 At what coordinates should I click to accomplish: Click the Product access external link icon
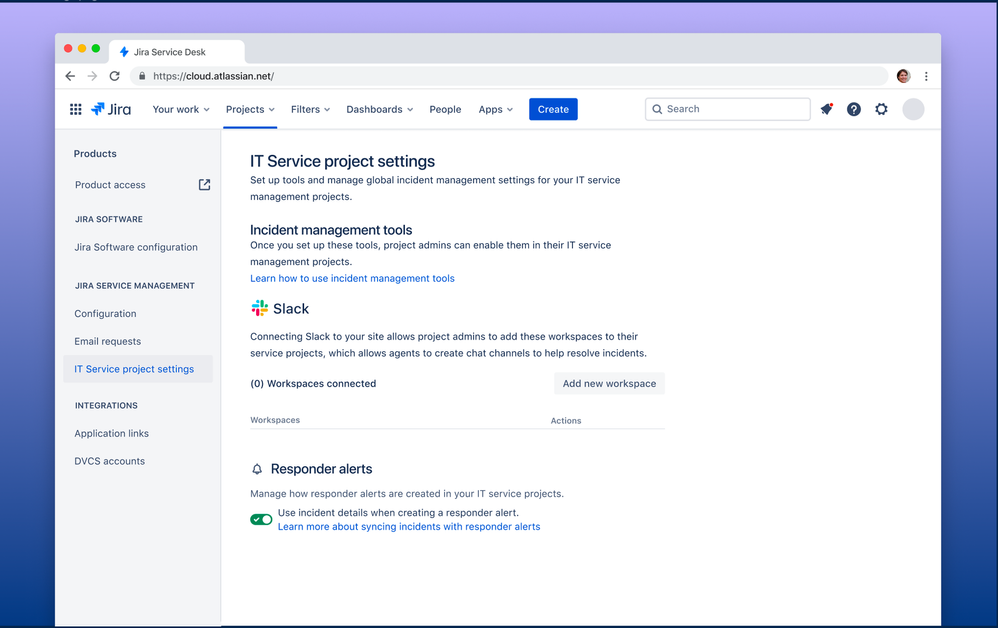click(204, 185)
